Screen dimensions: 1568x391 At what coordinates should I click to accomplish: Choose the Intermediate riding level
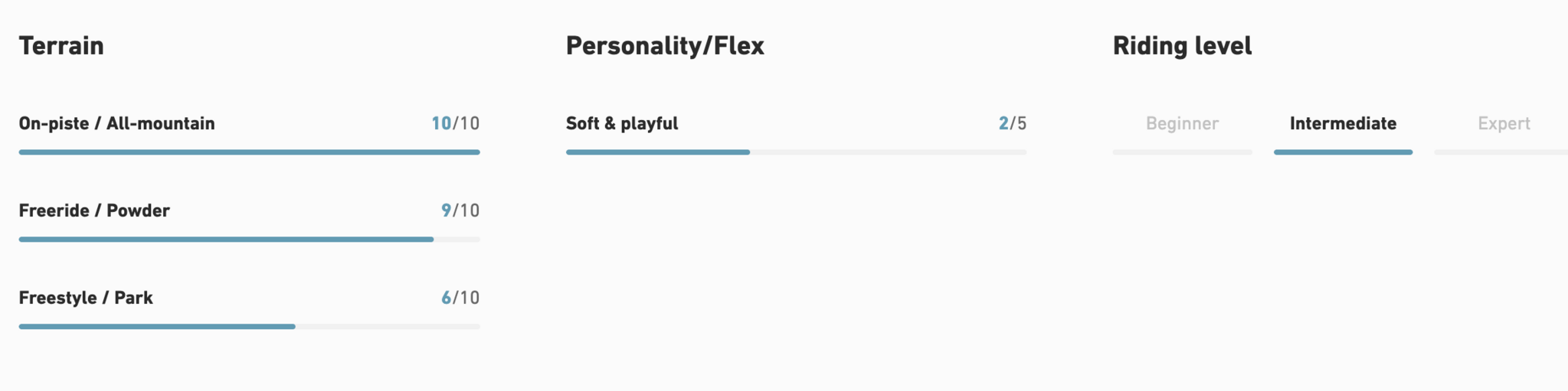(1343, 123)
